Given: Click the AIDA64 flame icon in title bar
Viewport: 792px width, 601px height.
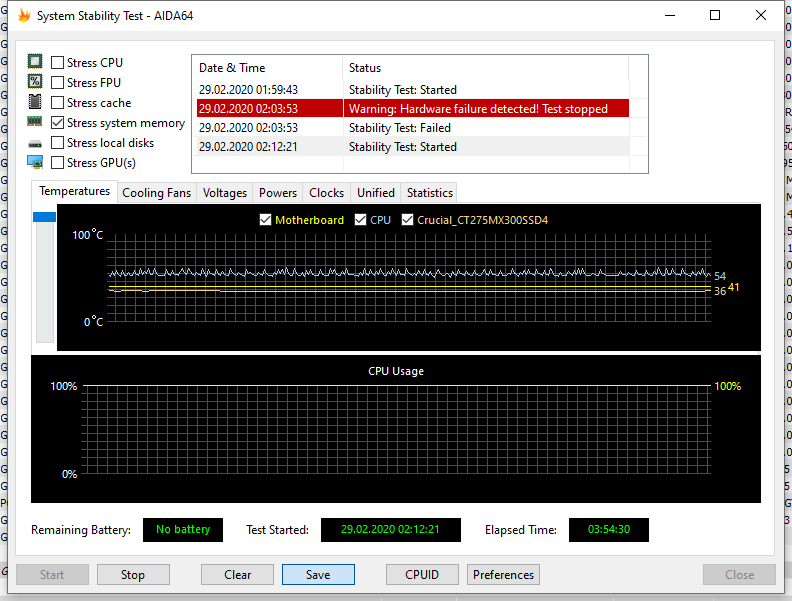Looking at the screenshot, I should coord(24,16).
